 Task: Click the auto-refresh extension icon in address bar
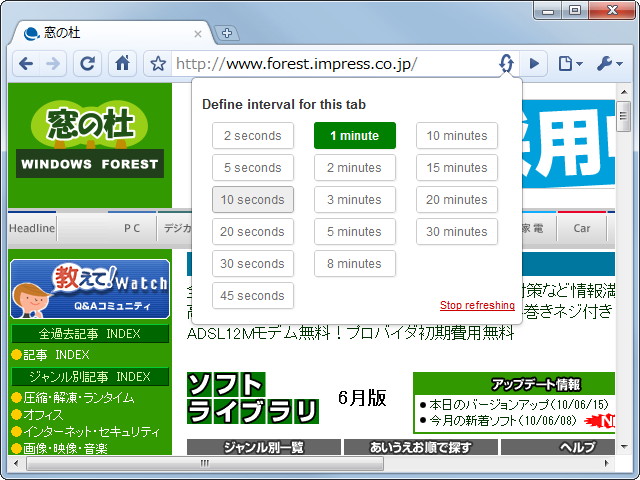506,63
